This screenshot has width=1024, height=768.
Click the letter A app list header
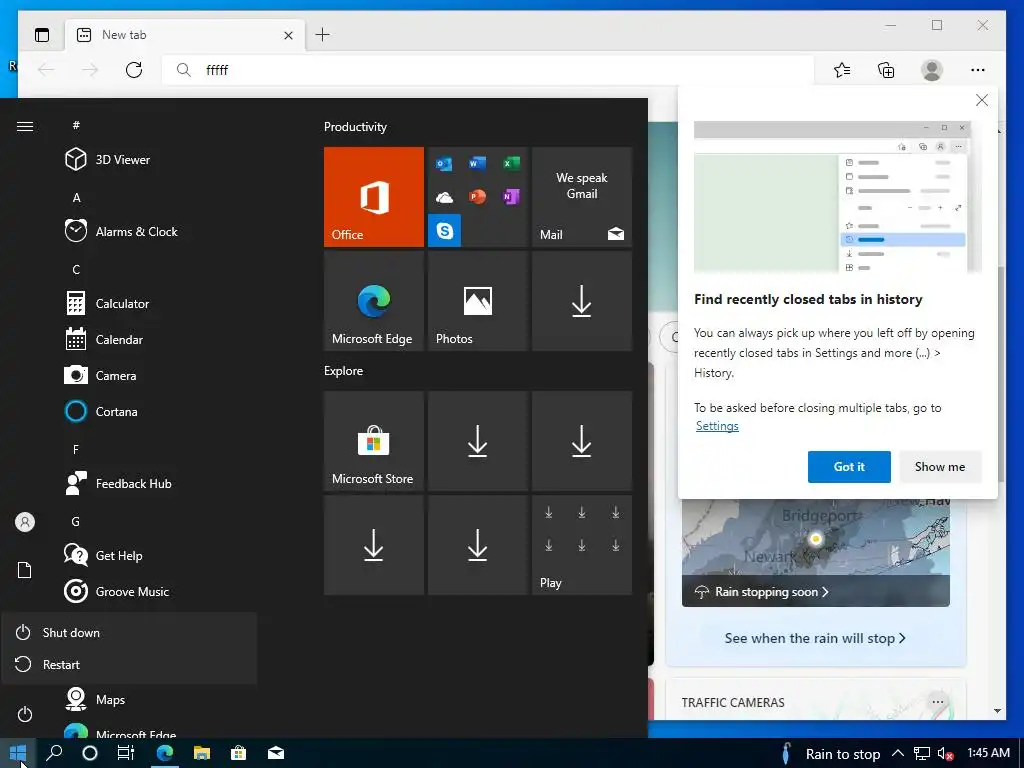click(76, 198)
